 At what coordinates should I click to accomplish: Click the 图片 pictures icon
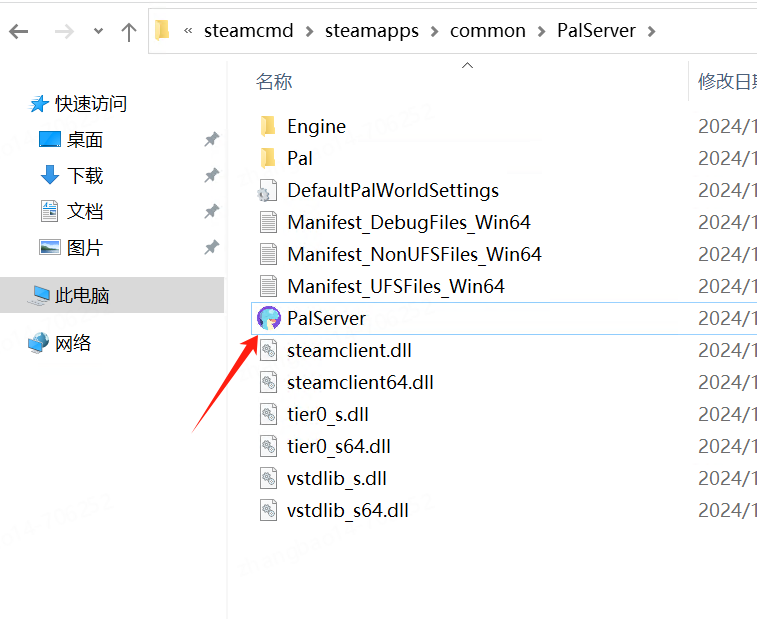(x=49, y=247)
